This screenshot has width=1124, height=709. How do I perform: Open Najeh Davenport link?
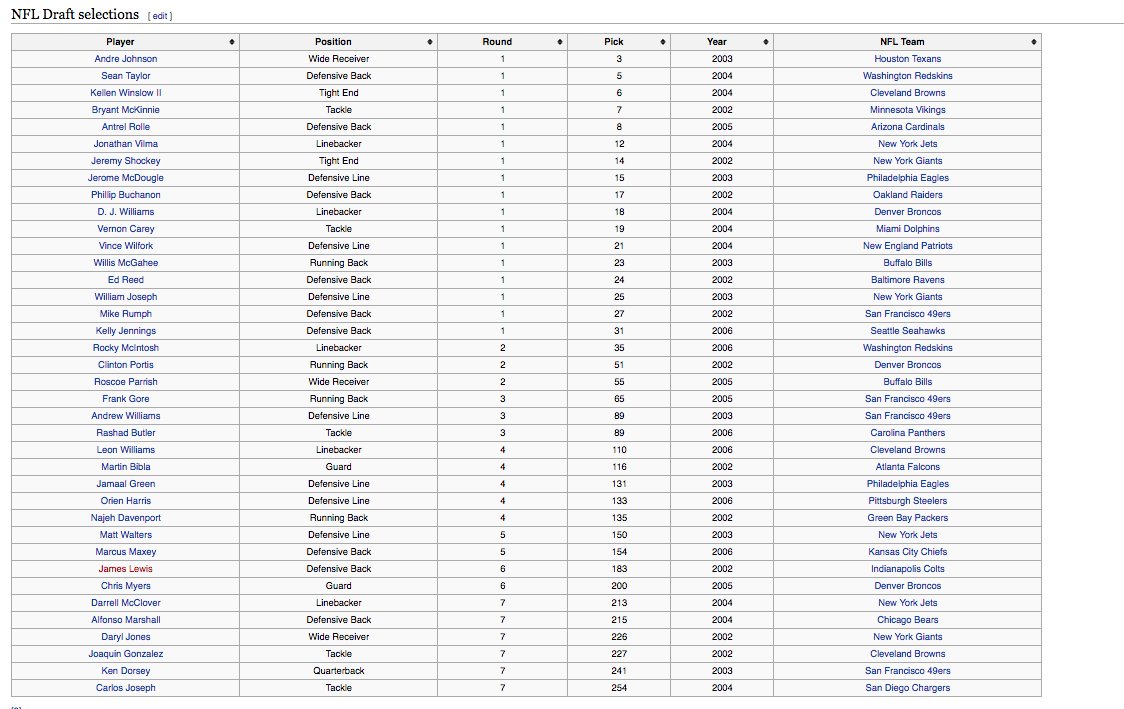tap(125, 518)
